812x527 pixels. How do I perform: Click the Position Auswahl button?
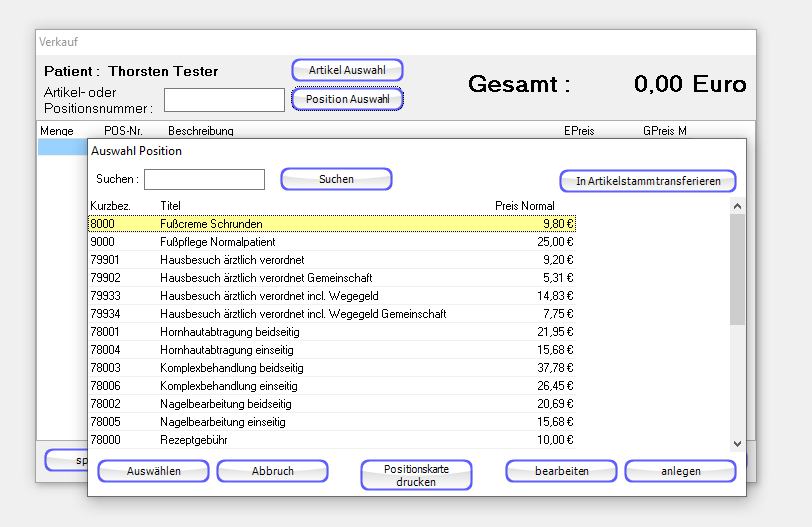coord(347,99)
